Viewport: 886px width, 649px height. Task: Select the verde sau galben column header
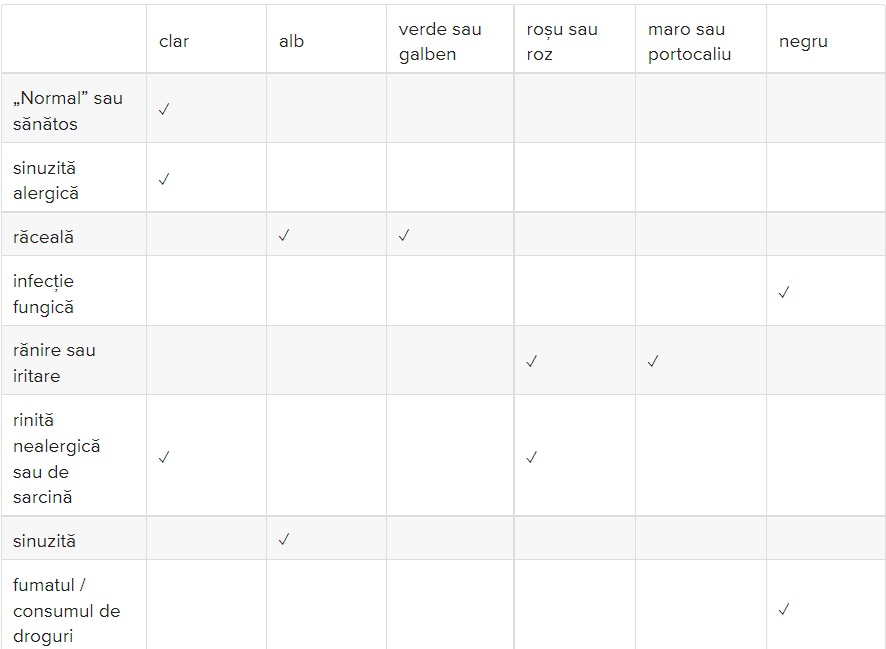point(440,41)
